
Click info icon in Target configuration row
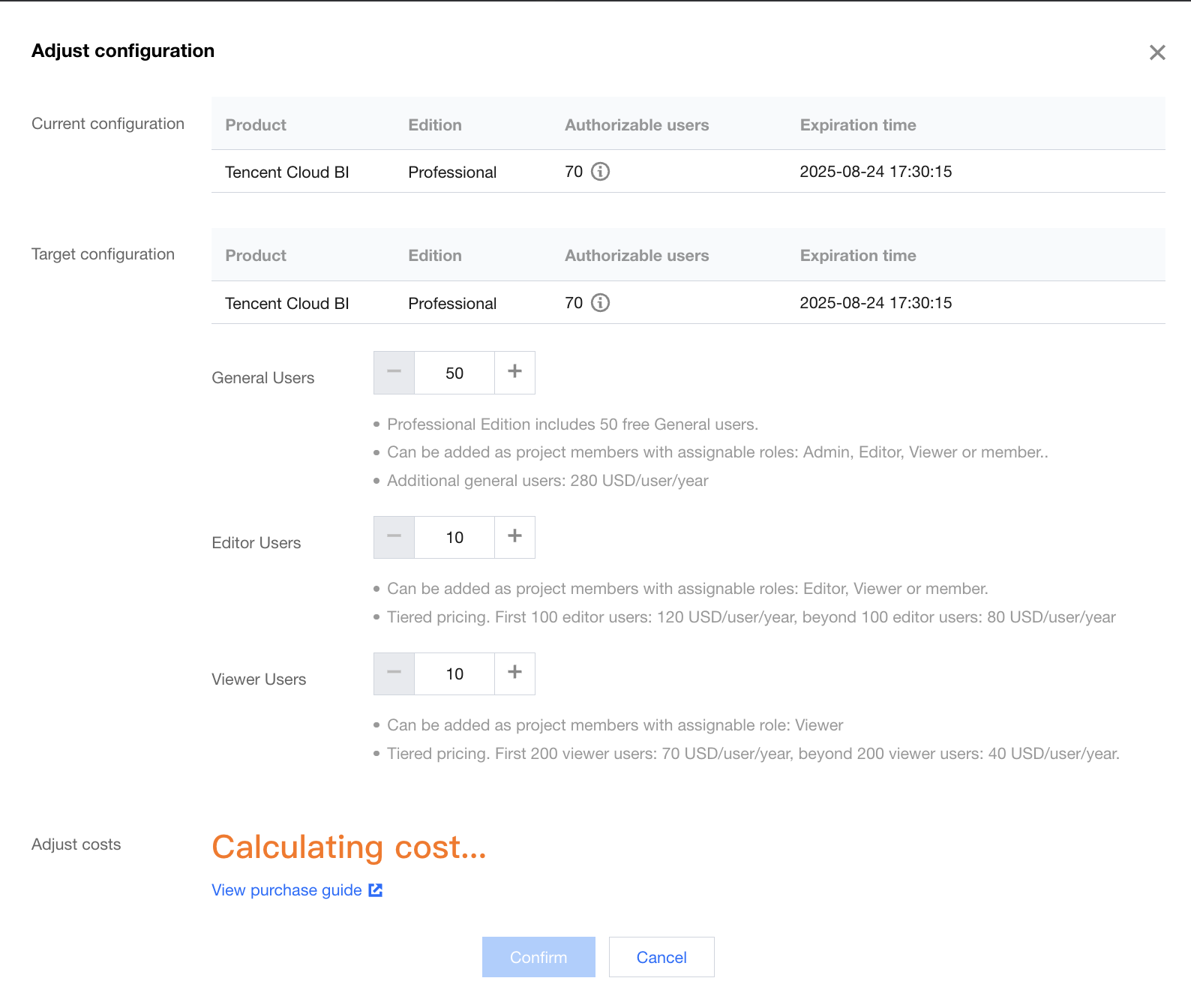point(600,303)
